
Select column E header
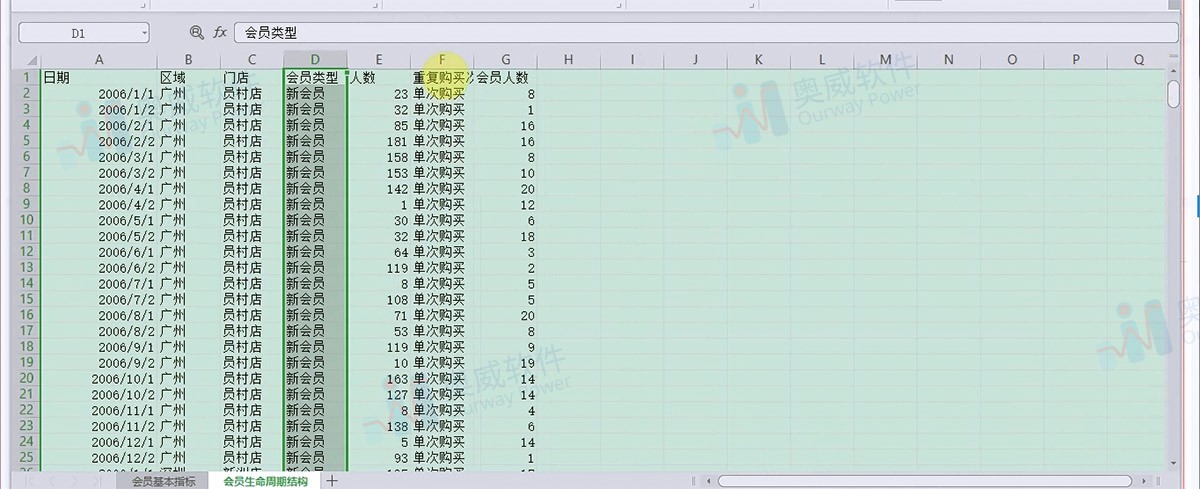click(379, 60)
